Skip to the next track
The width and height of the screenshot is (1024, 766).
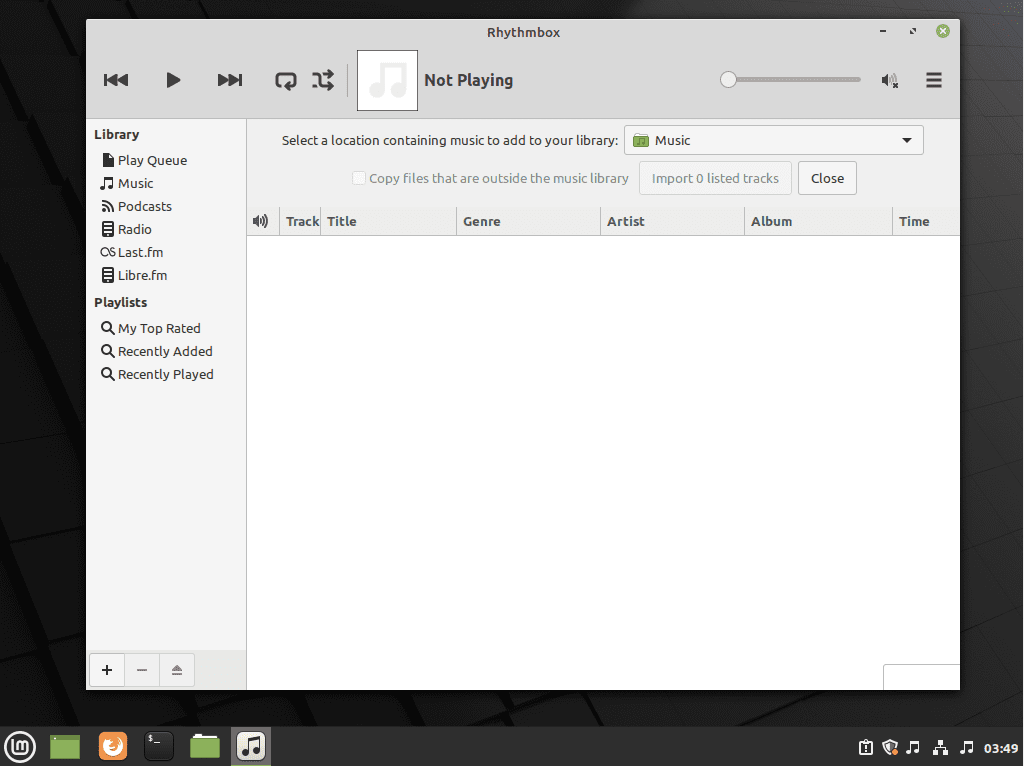[229, 80]
